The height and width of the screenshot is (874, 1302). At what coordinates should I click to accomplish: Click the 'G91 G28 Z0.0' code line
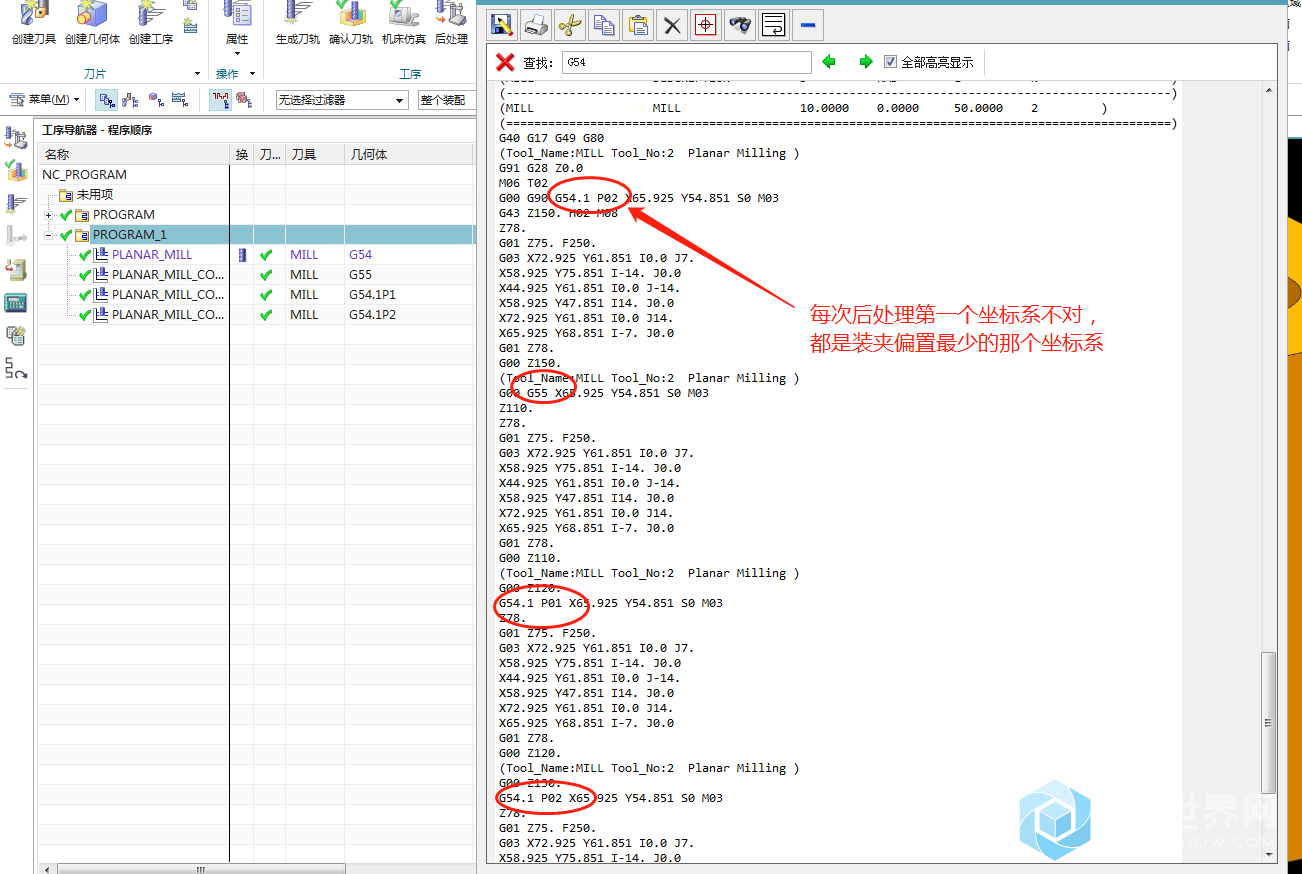tap(540, 168)
